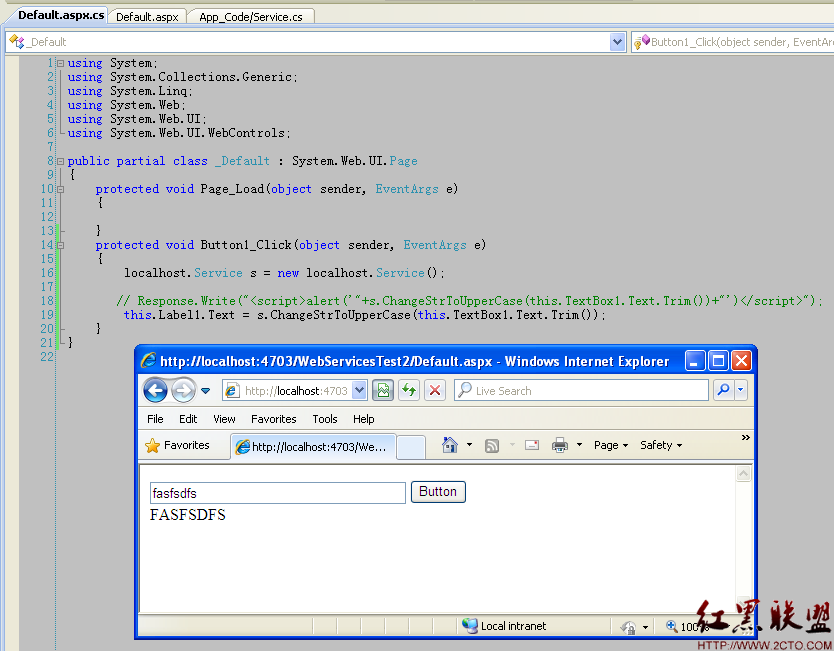This screenshot has height=651, width=834.
Task: Open the File menu in Internet Explorer
Action: (x=155, y=419)
